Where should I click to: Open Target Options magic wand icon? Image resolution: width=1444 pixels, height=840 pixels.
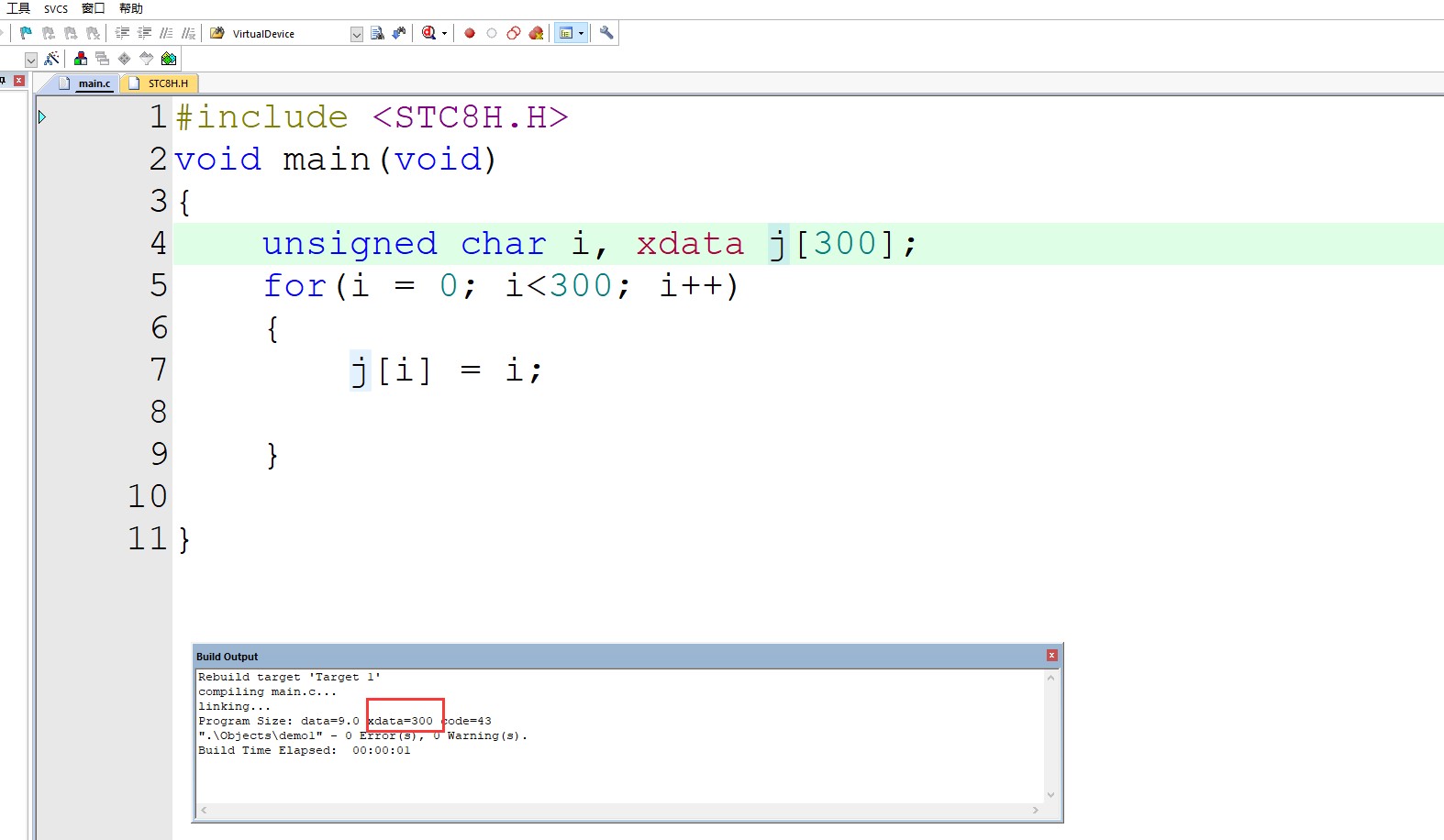pyautogui.click(x=51, y=59)
